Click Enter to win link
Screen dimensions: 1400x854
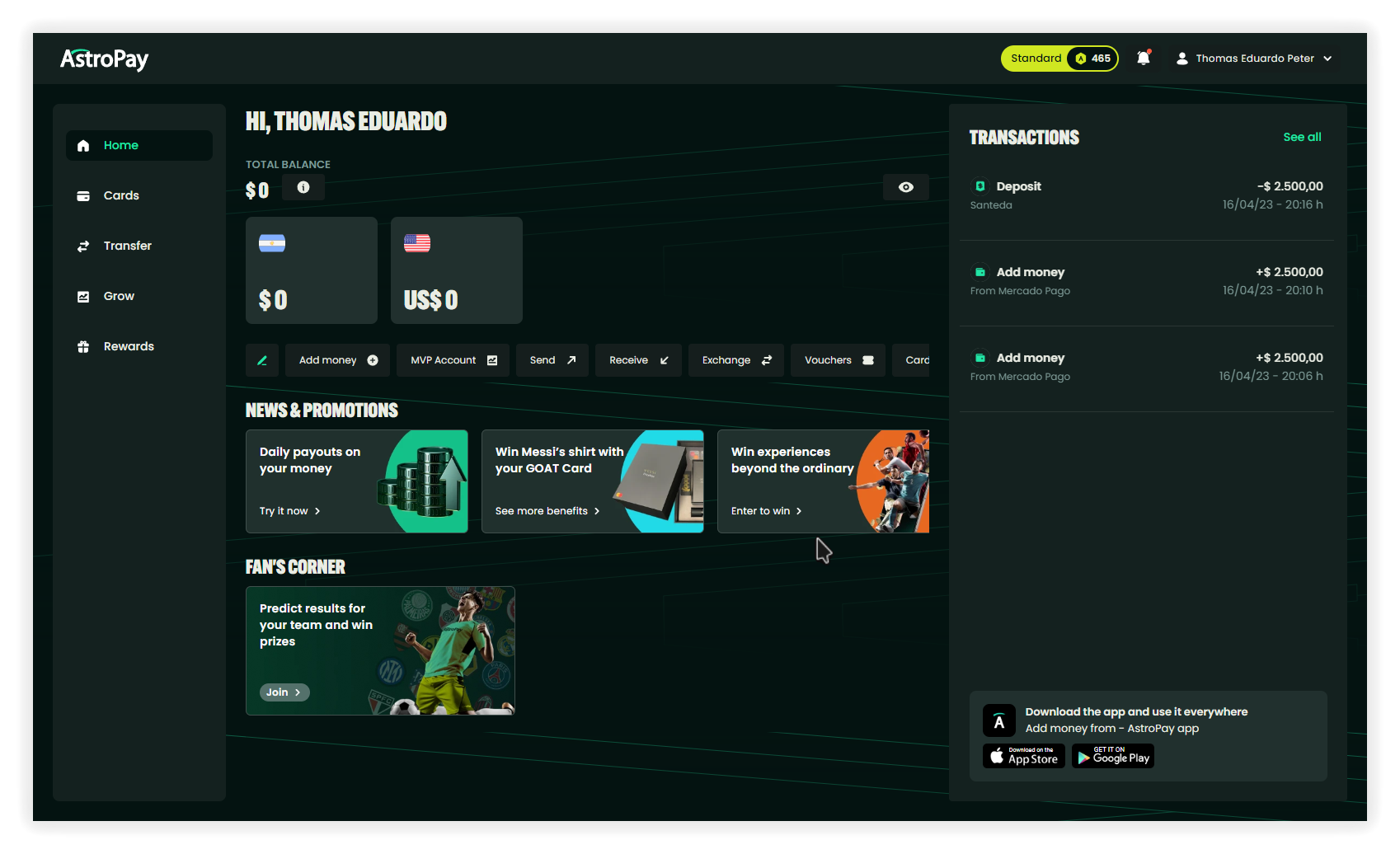[766, 511]
